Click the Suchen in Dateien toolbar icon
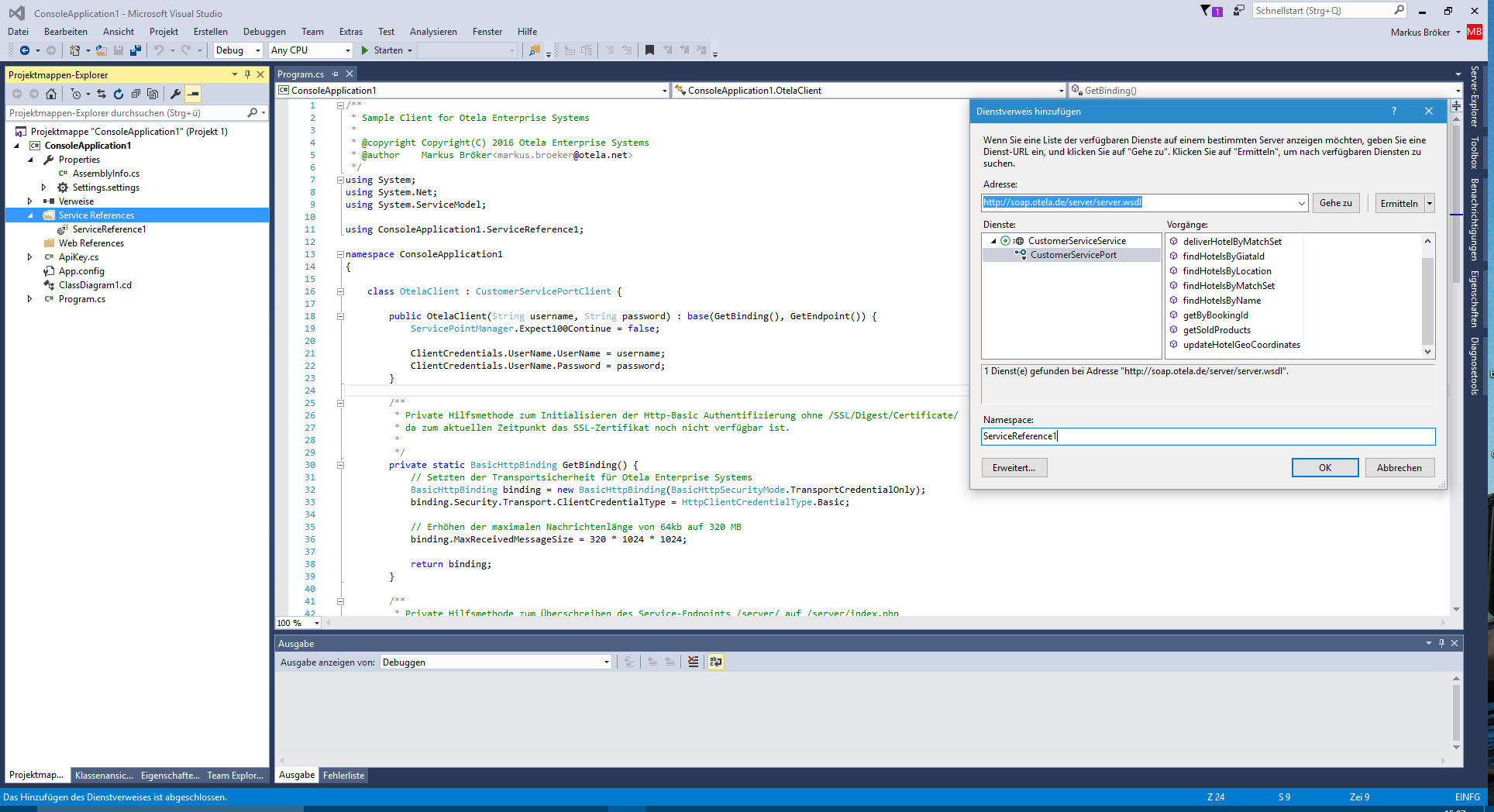The height and width of the screenshot is (812, 1494). click(535, 50)
